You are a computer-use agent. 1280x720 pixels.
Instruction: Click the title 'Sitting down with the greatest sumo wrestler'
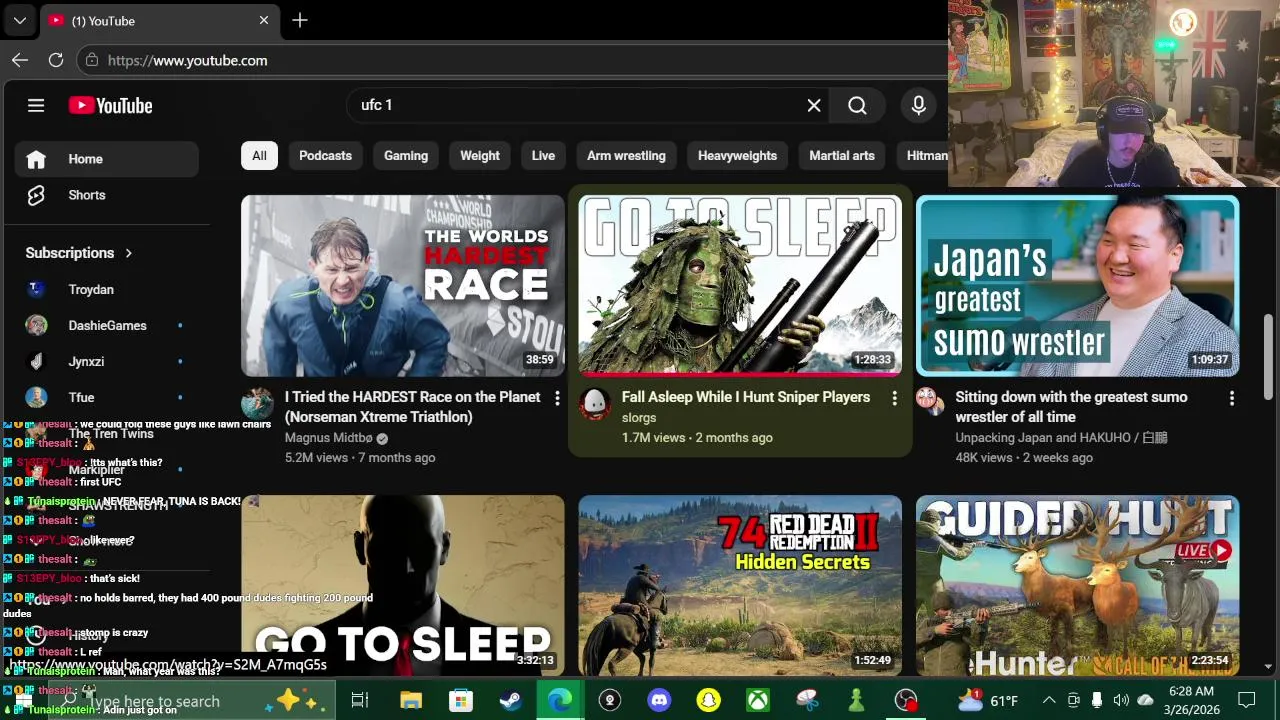pos(1071,407)
